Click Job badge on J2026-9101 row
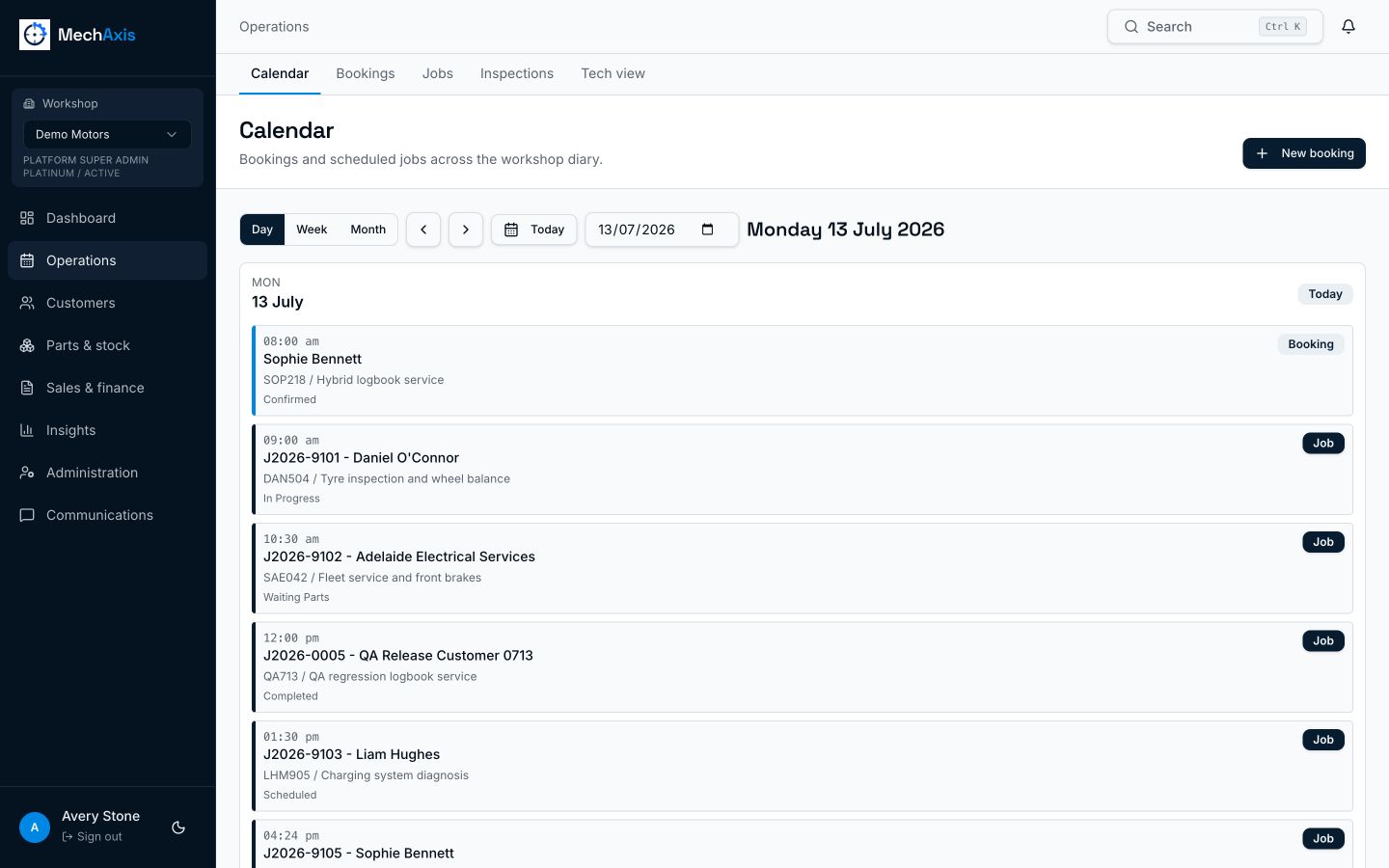 click(1323, 444)
